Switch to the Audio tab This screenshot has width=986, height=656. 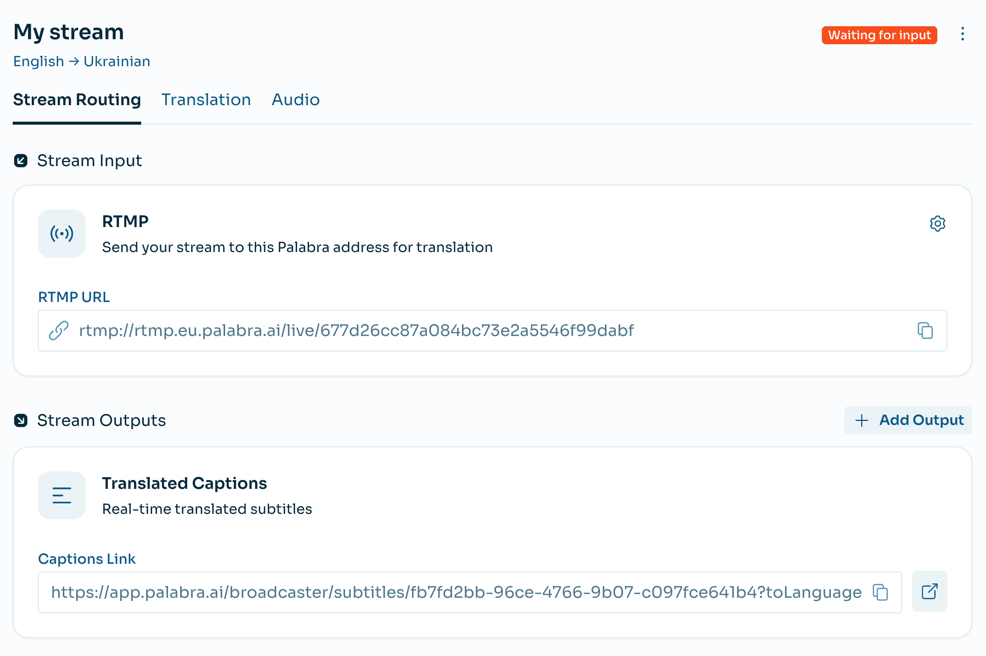[295, 100]
